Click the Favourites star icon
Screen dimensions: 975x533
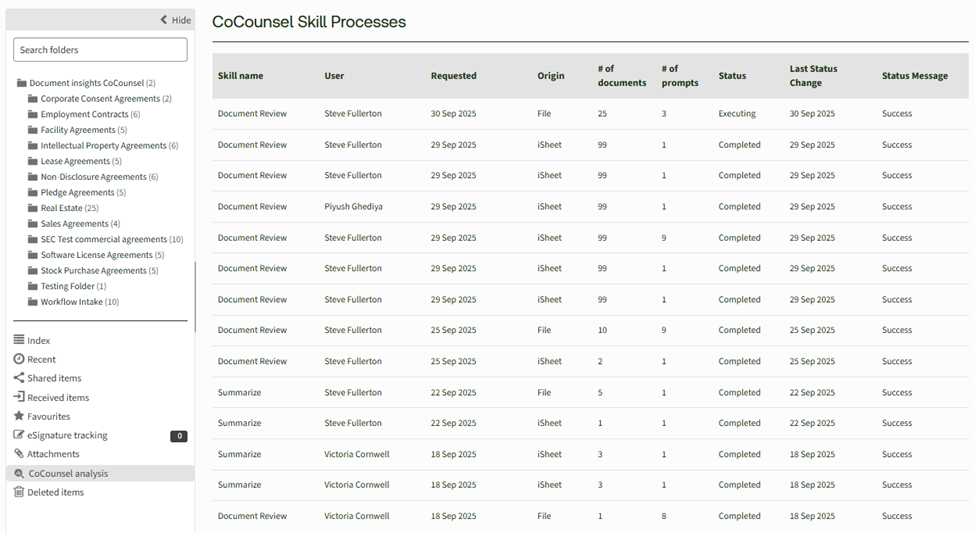point(19,416)
